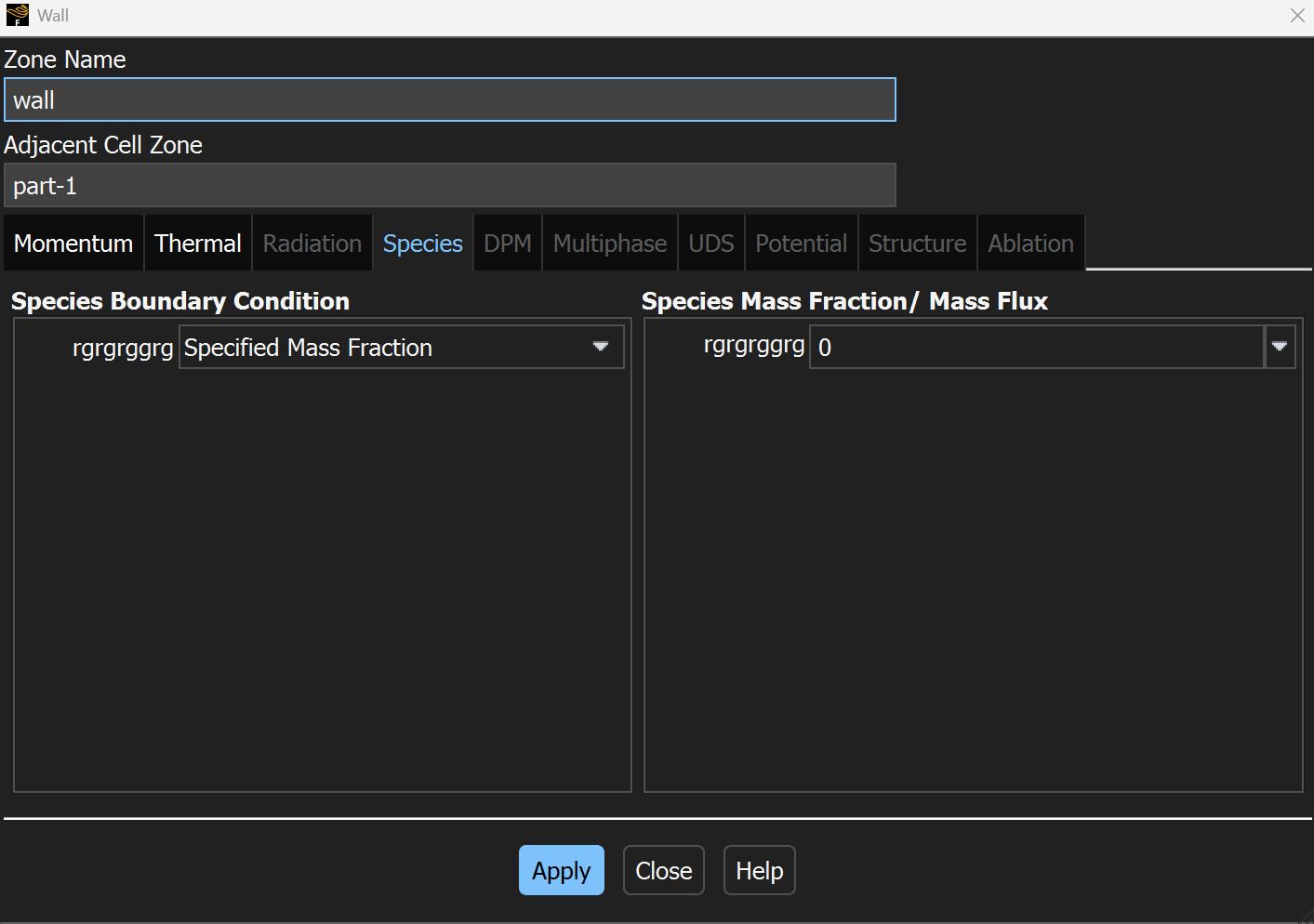Select the Species tab
This screenshot has height=924, width=1314.
(423, 244)
